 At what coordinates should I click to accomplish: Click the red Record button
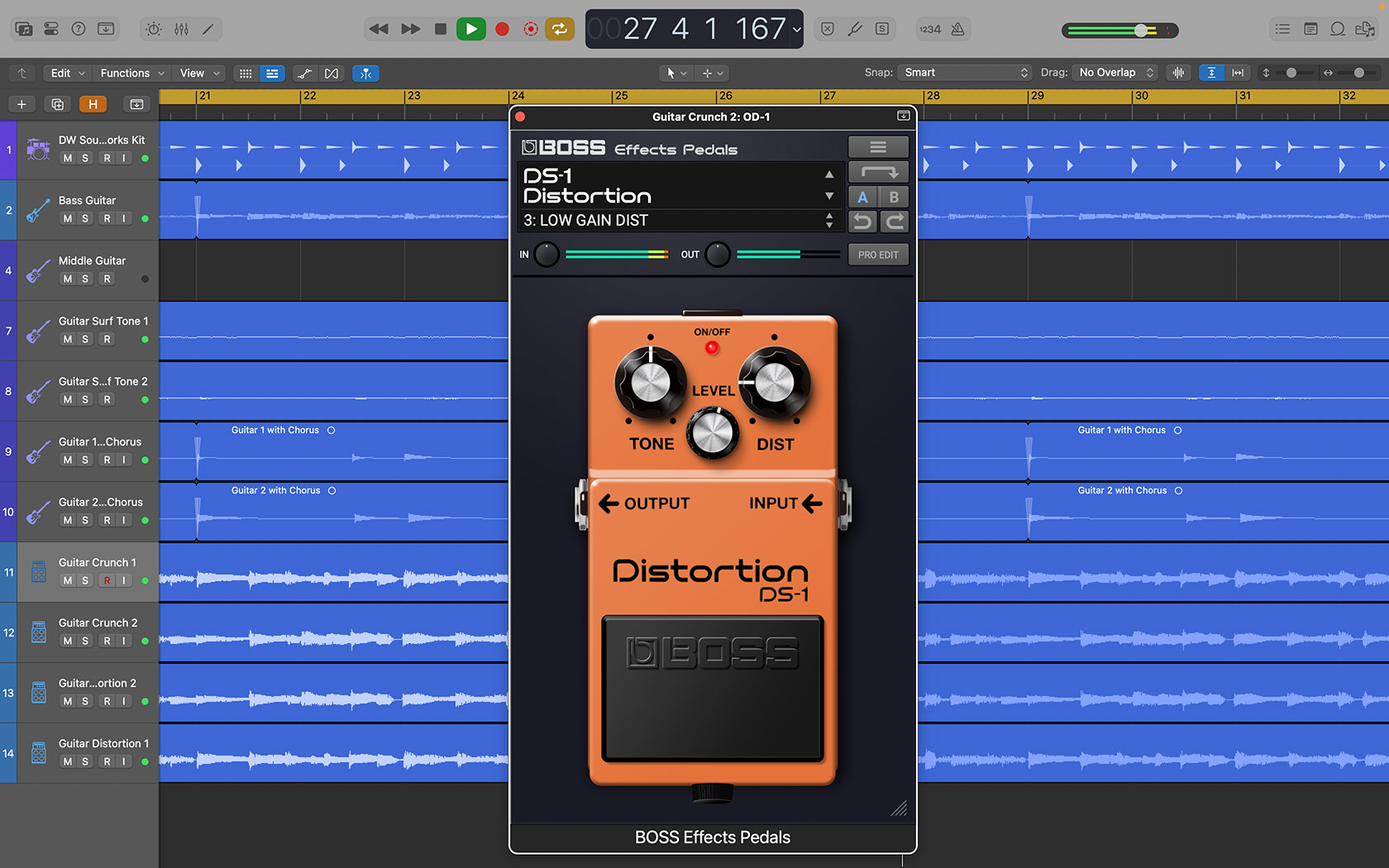(502, 29)
